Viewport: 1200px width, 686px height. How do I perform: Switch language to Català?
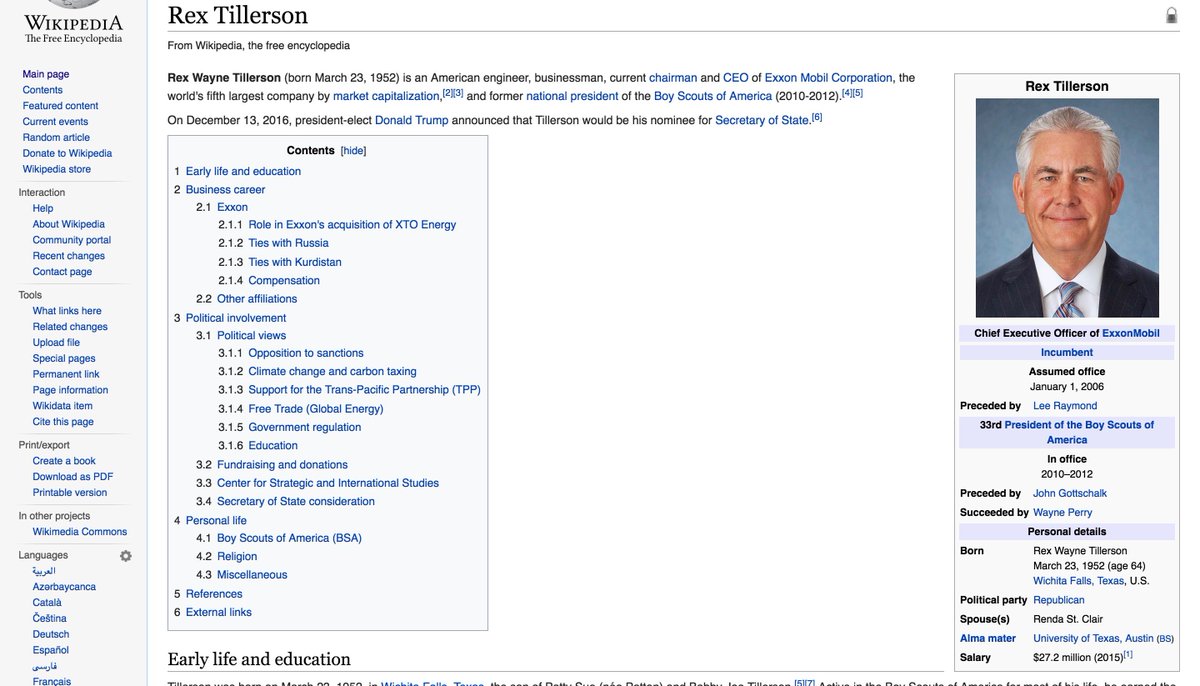pyautogui.click(x=47, y=603)
